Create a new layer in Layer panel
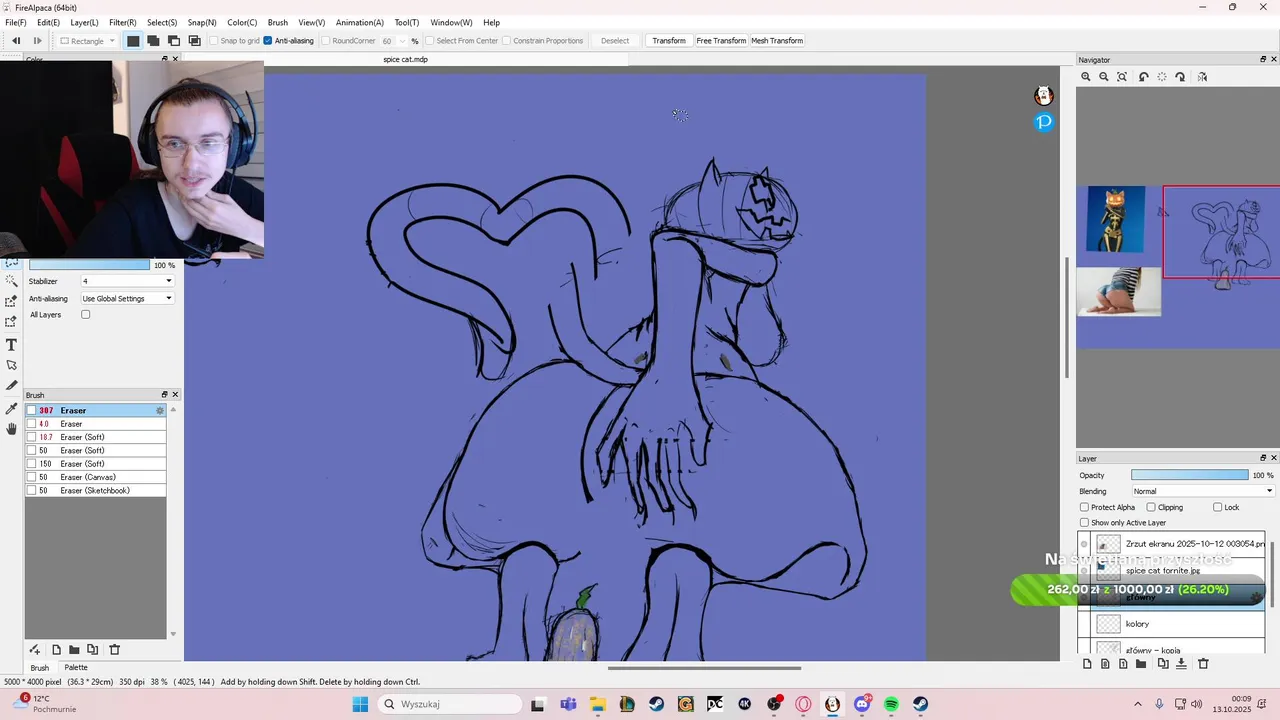Image resolution: width=1280 pixels, height=720 pixels. 1087,664
